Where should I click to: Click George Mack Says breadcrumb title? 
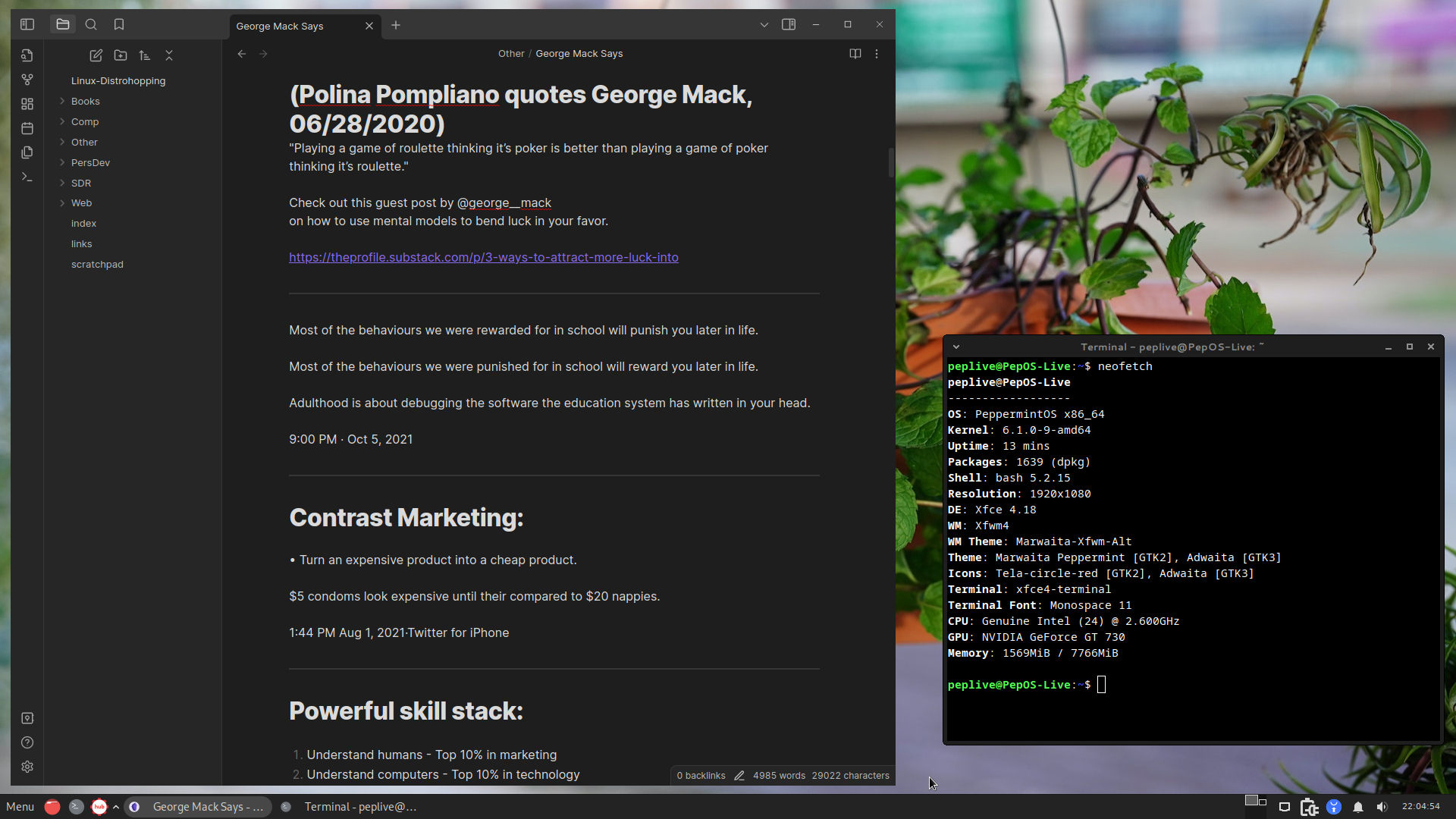coord(579,54)
